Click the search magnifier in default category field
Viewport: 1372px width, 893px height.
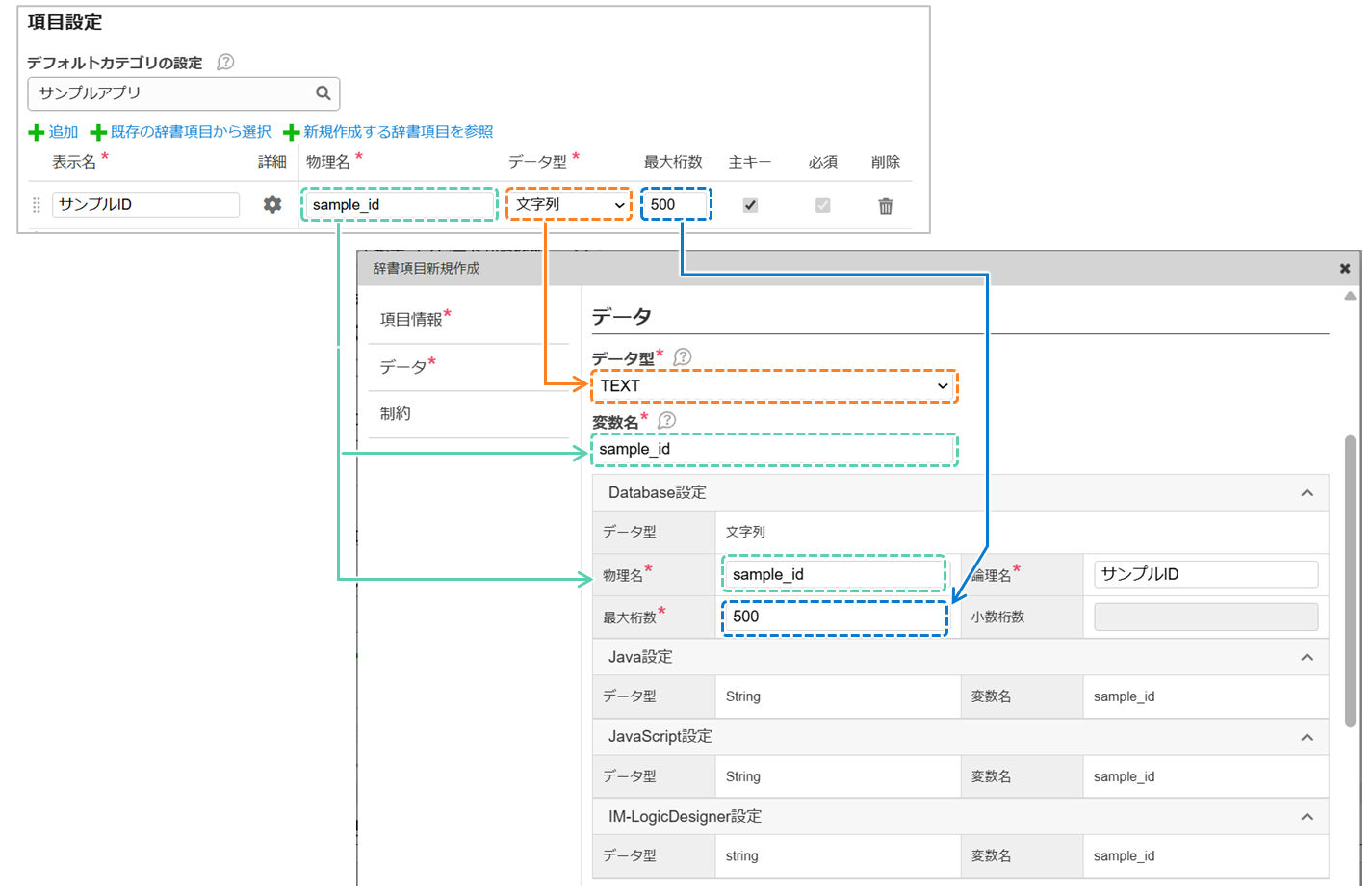point(323,93)
